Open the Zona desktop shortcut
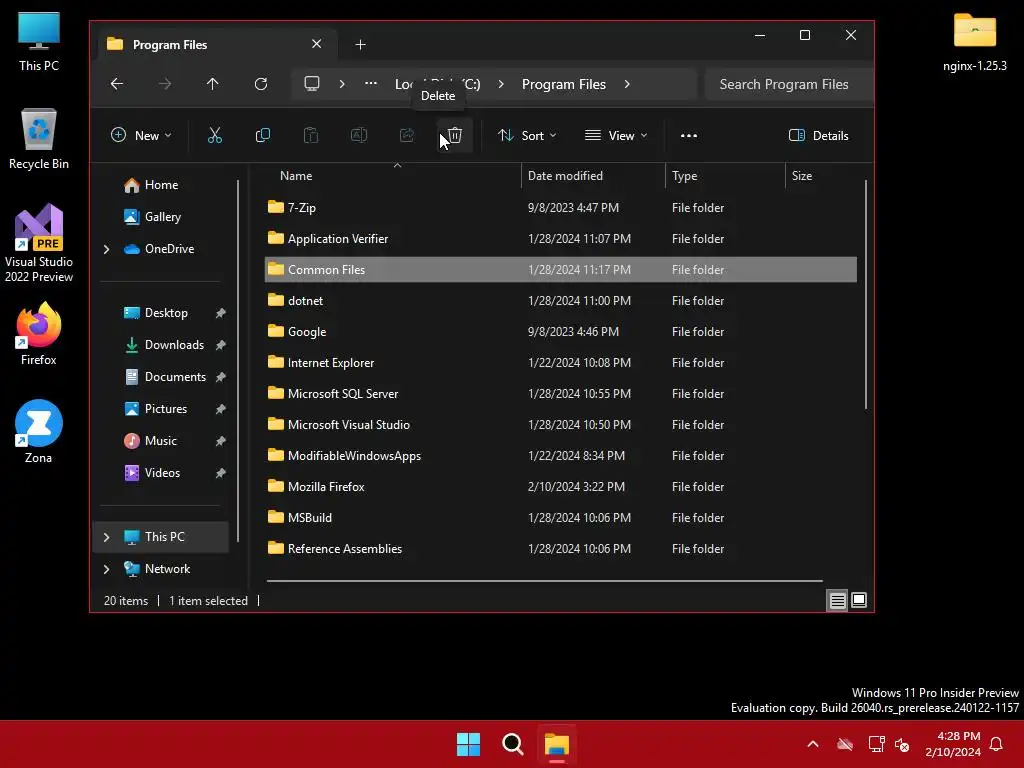The width and height of the screenshot is (1024, 768). 39,432
